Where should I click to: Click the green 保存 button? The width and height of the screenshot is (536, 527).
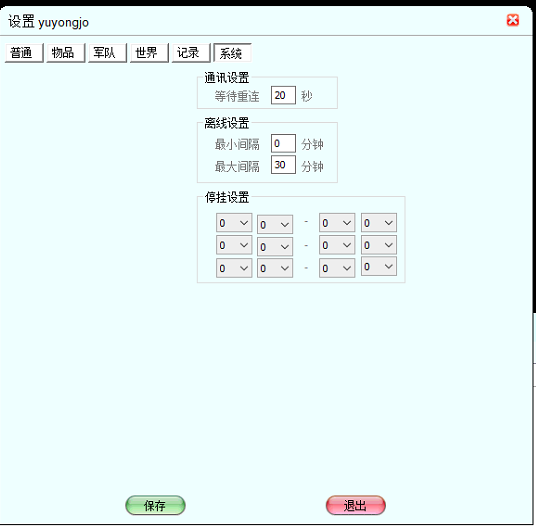point(156,505)
